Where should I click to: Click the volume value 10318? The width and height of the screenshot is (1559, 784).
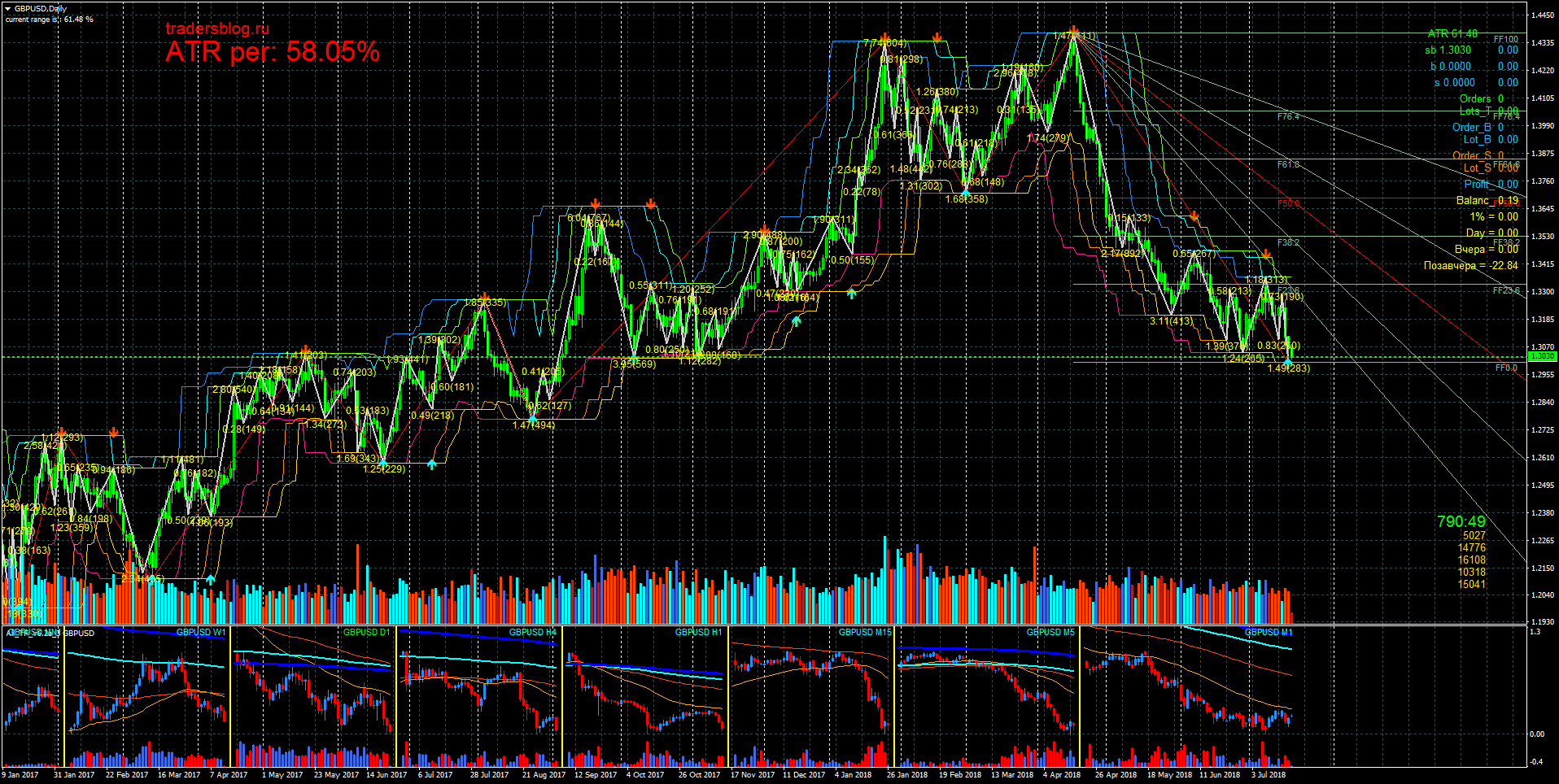point(1472,572)
